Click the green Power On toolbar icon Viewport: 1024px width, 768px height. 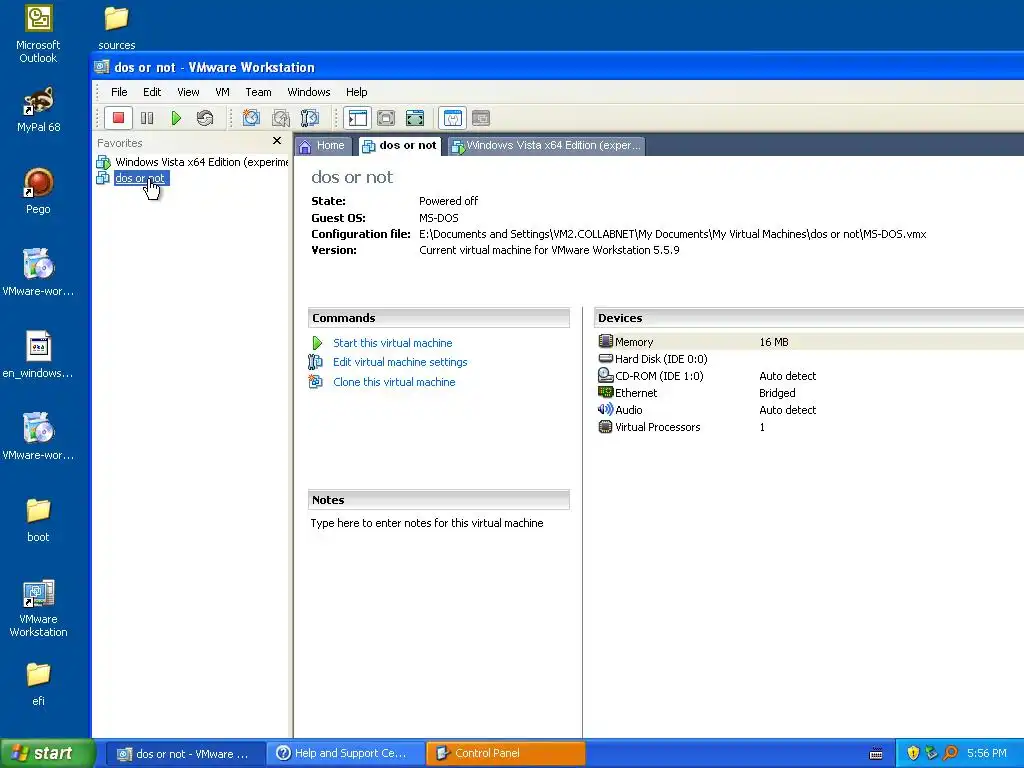(x=176, y=118)
